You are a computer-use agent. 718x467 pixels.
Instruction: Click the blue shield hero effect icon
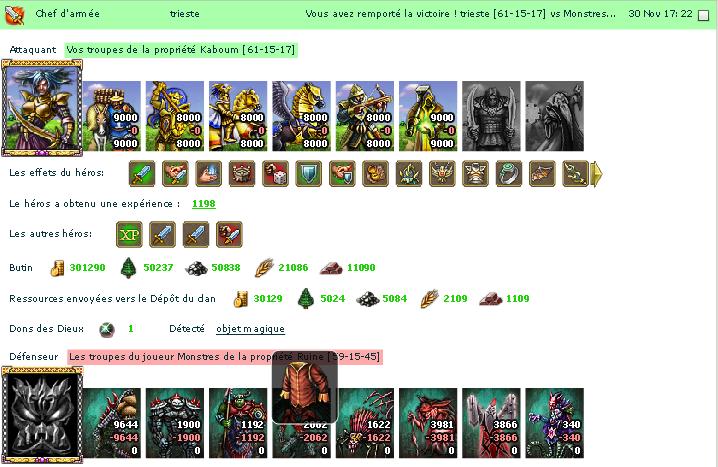(309, 174)
